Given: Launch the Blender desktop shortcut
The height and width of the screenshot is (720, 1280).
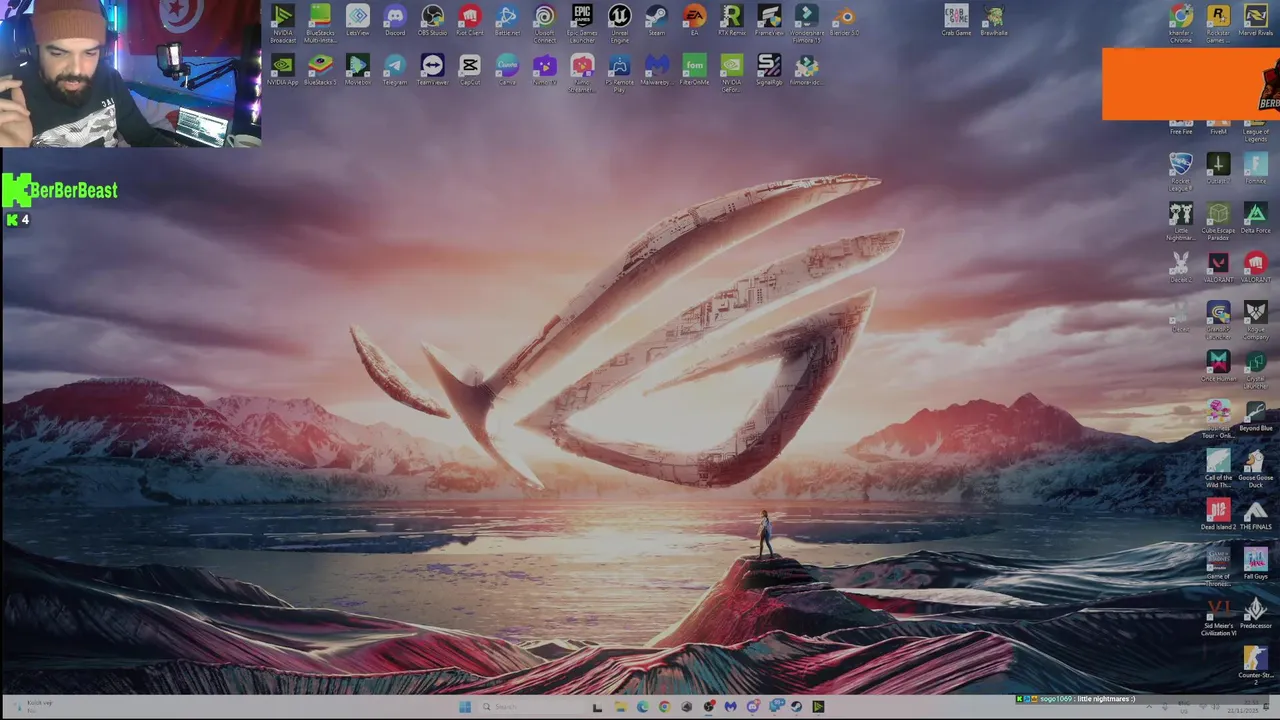Looking at the screenshot, I should coord(845,21).
